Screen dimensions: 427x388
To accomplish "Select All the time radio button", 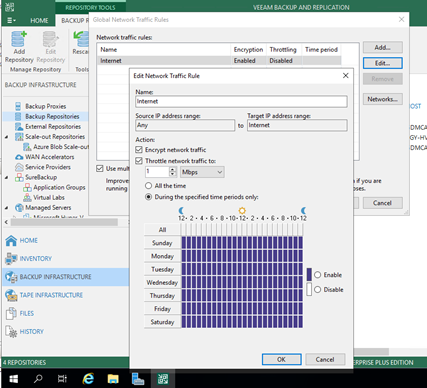I will point(148,186).
